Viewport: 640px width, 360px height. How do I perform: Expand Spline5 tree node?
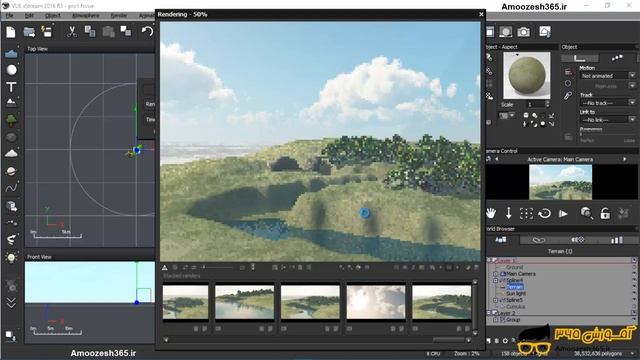coord(496,300)
